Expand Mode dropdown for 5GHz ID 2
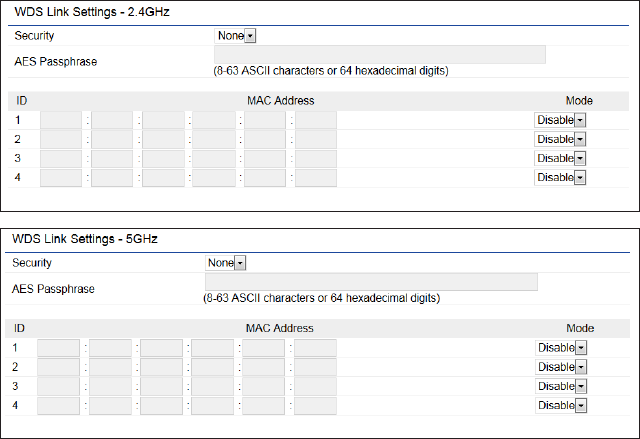Image resolution: width=640 pixels, height=439 pixels. [x=561, y=367]
